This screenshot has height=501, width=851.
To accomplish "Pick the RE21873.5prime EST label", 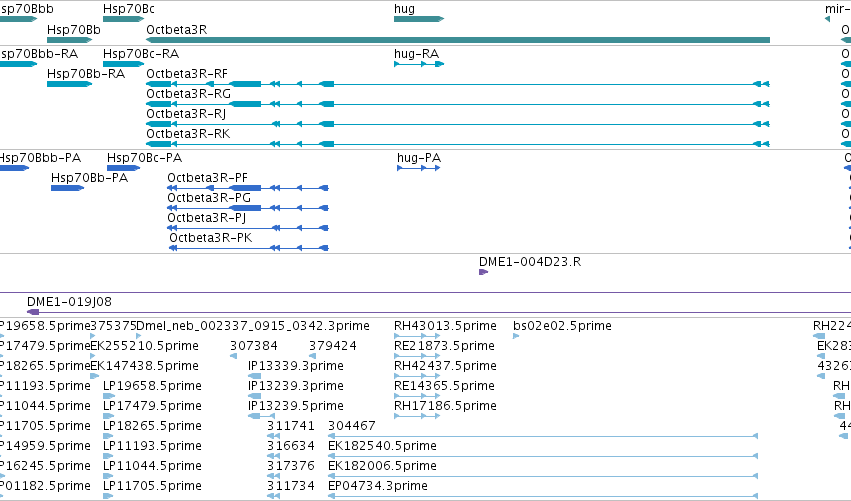I will click(444, 346).
